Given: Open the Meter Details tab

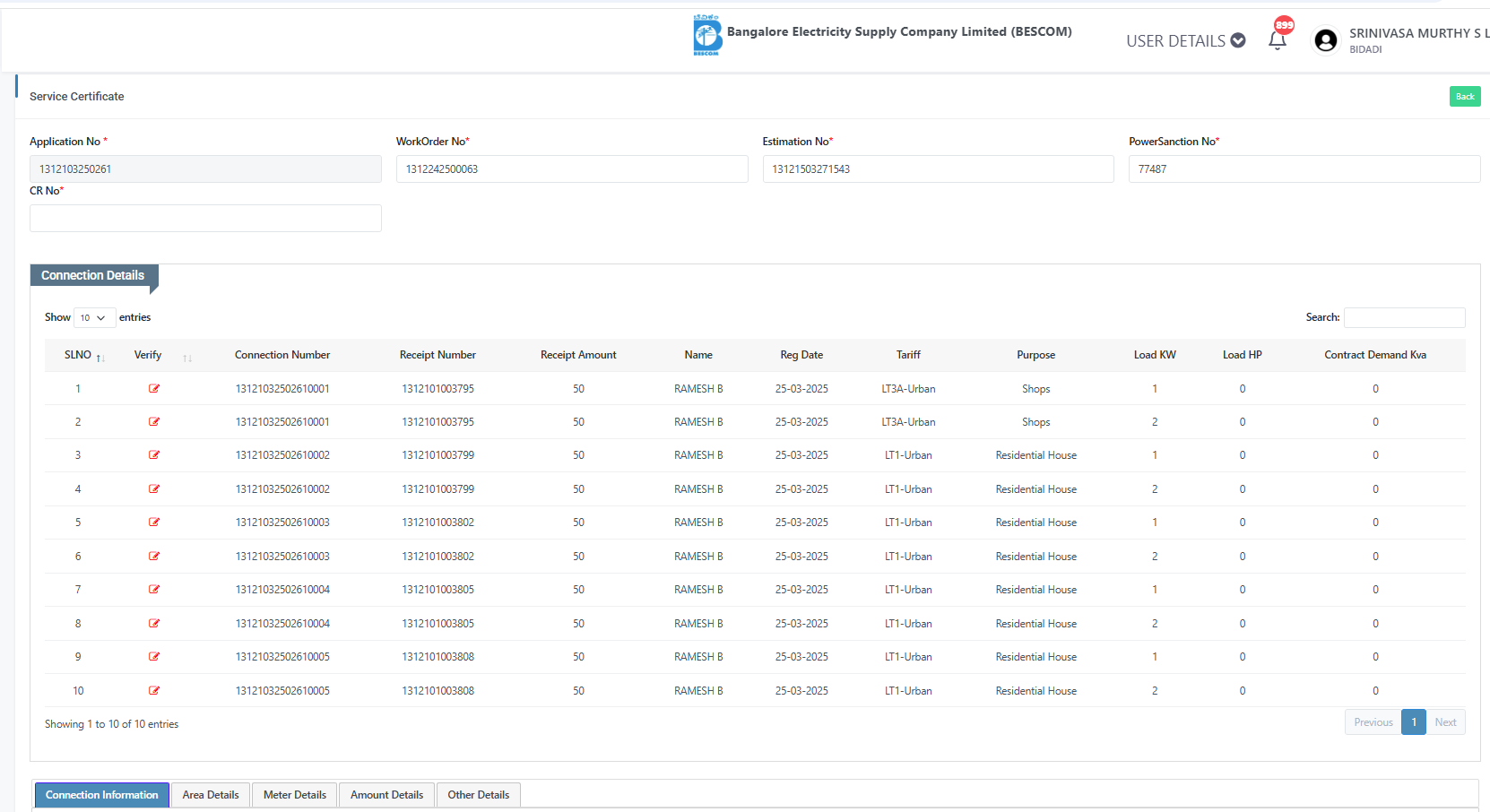Looking at the screenshot, I should point(295,795).
